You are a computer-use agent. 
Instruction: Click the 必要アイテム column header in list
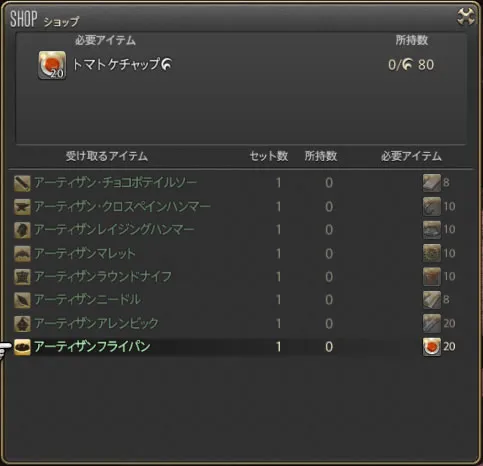(411, 156)
